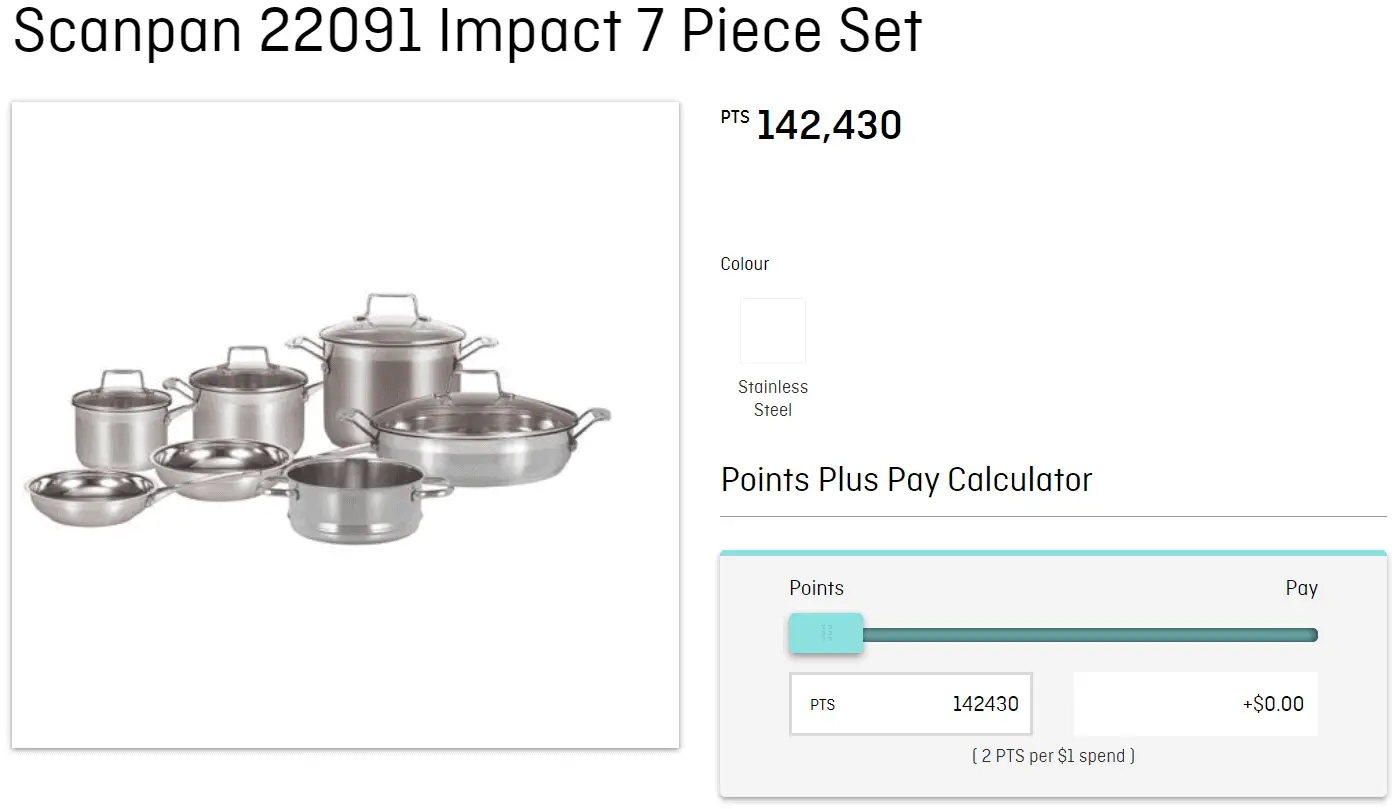This screenshot has height=809, width=1397.
Task: Click the Colour label
Action: coord(745,264)
